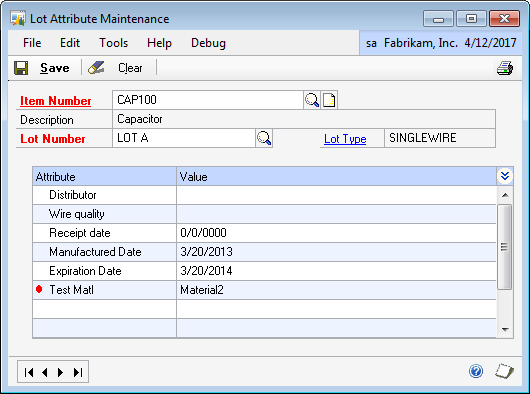The width and height of the screenshot is (530, 394).
Task: Maximize the Lot Attribute Maintenance window
Action: 471,19
